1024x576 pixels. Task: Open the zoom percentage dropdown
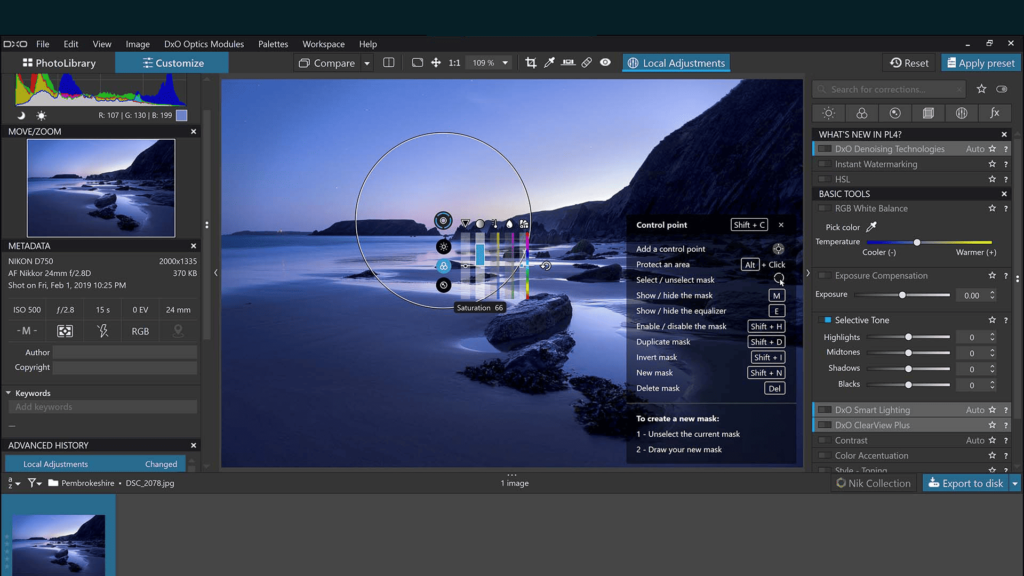[x=505, y=63]
